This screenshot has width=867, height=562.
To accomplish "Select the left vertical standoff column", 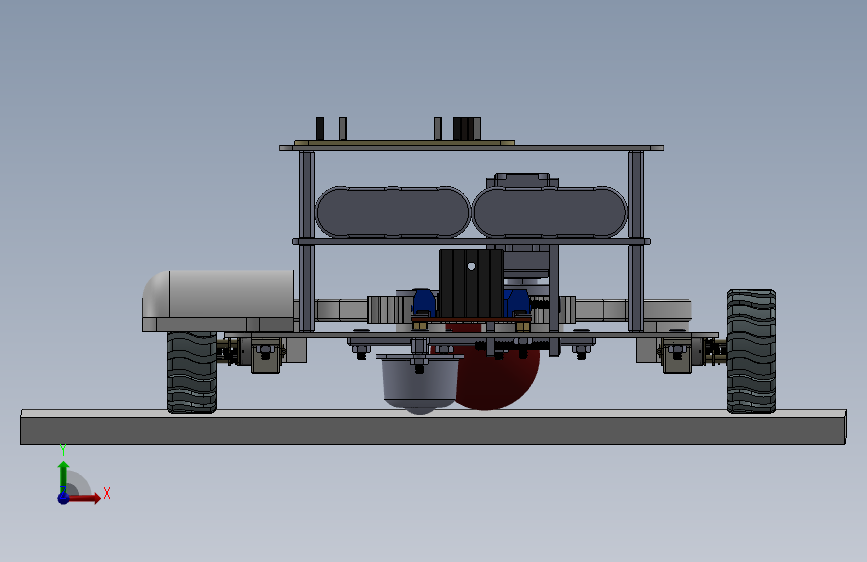I will (307, 241).
